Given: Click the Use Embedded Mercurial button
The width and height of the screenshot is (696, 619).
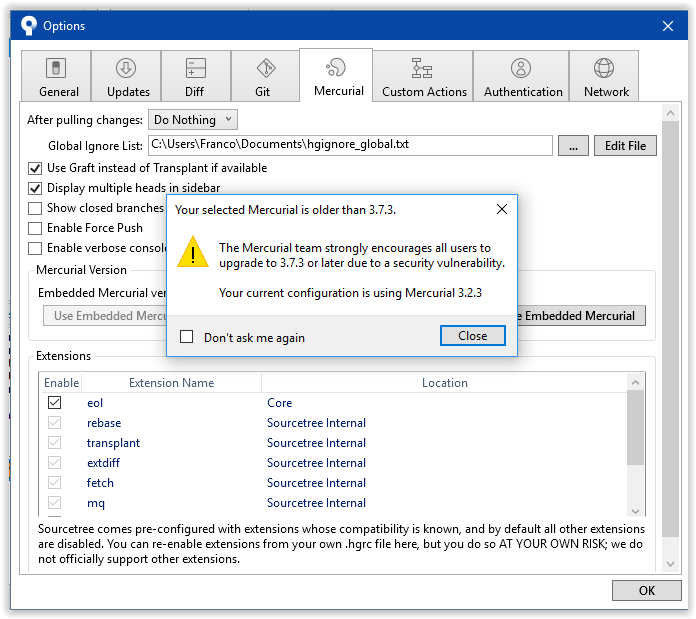Looking at the screenshot, I should click(105, 315).
